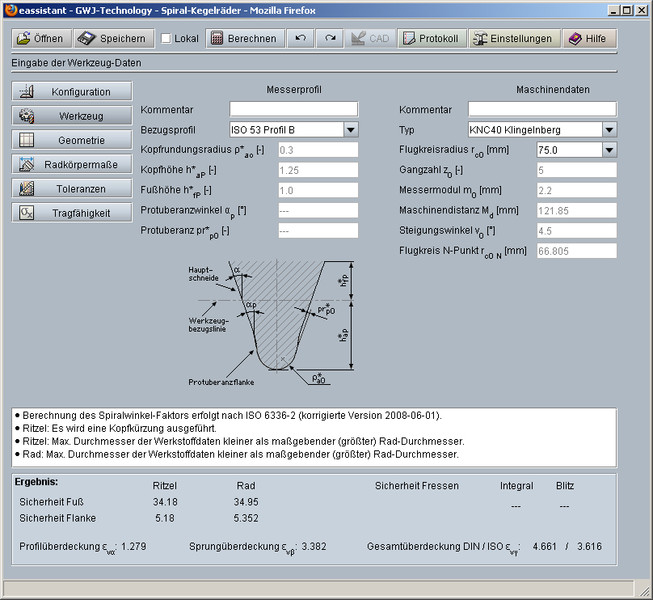Click the Maschinendaten Kommentar input field

coord(541,109)
